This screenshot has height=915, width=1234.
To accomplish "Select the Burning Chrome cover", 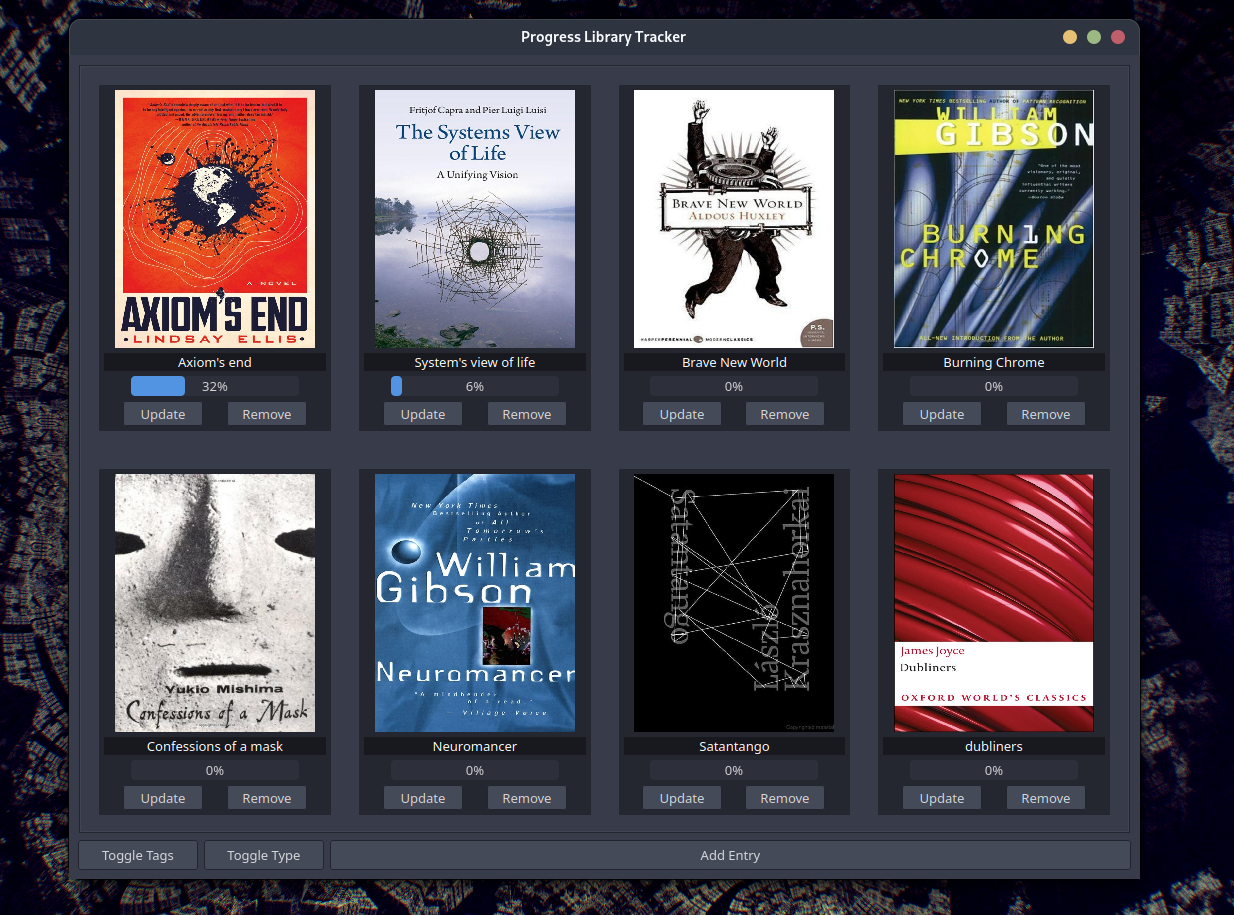I will point(993,219).
